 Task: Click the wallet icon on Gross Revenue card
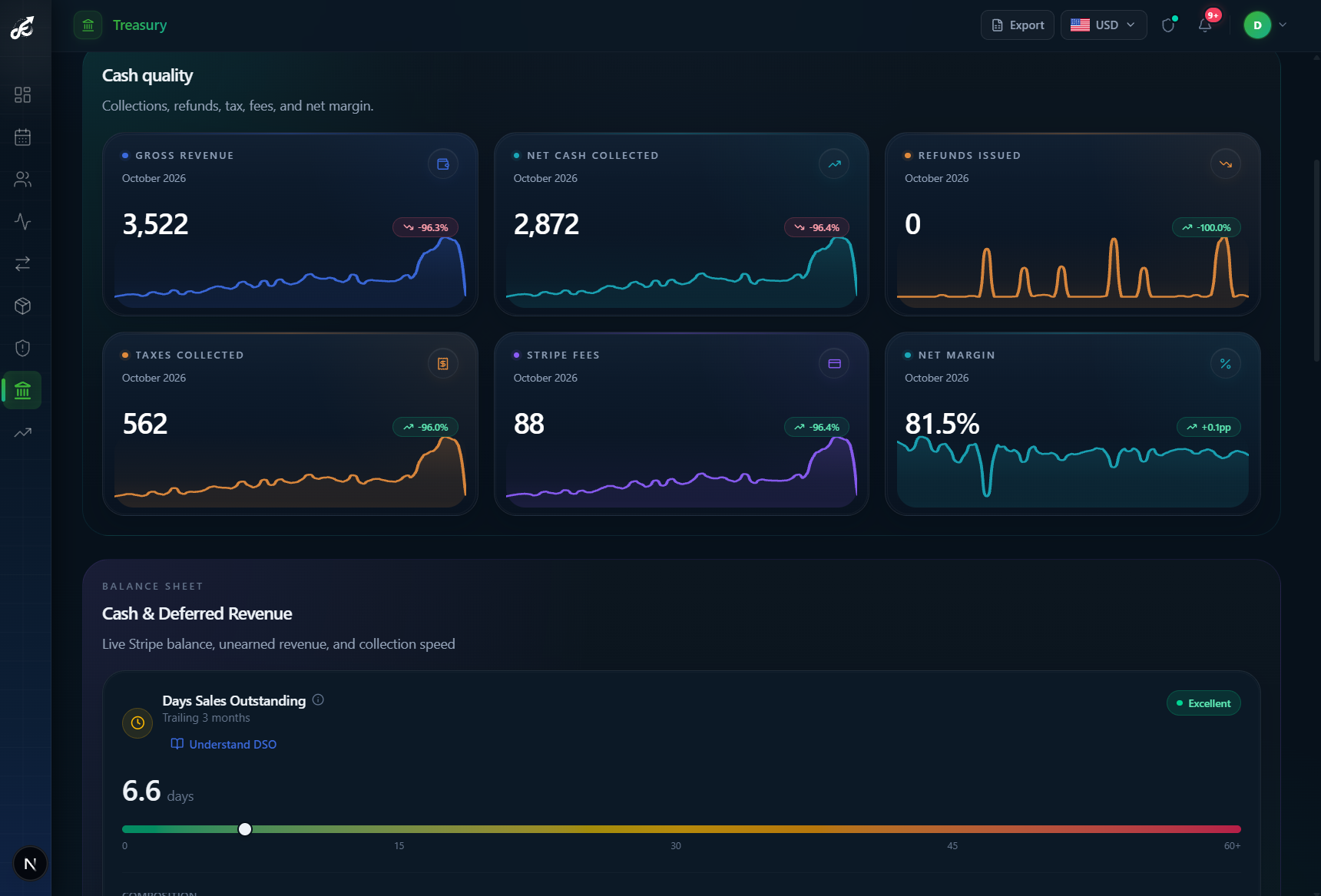tap(443, 164)
